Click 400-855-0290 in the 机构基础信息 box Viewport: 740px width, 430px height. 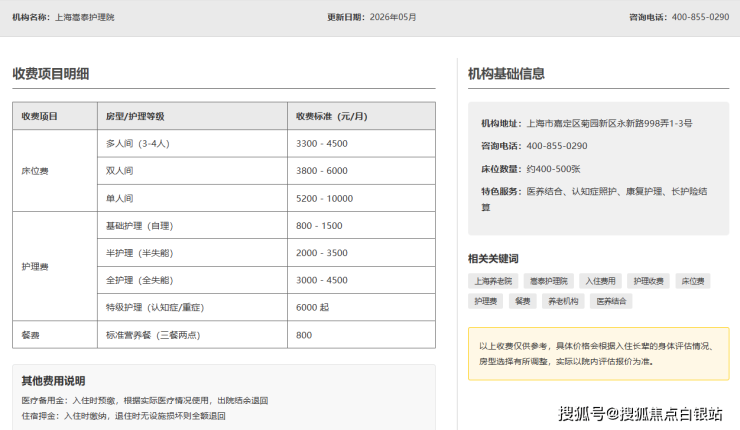click(557, 146)
